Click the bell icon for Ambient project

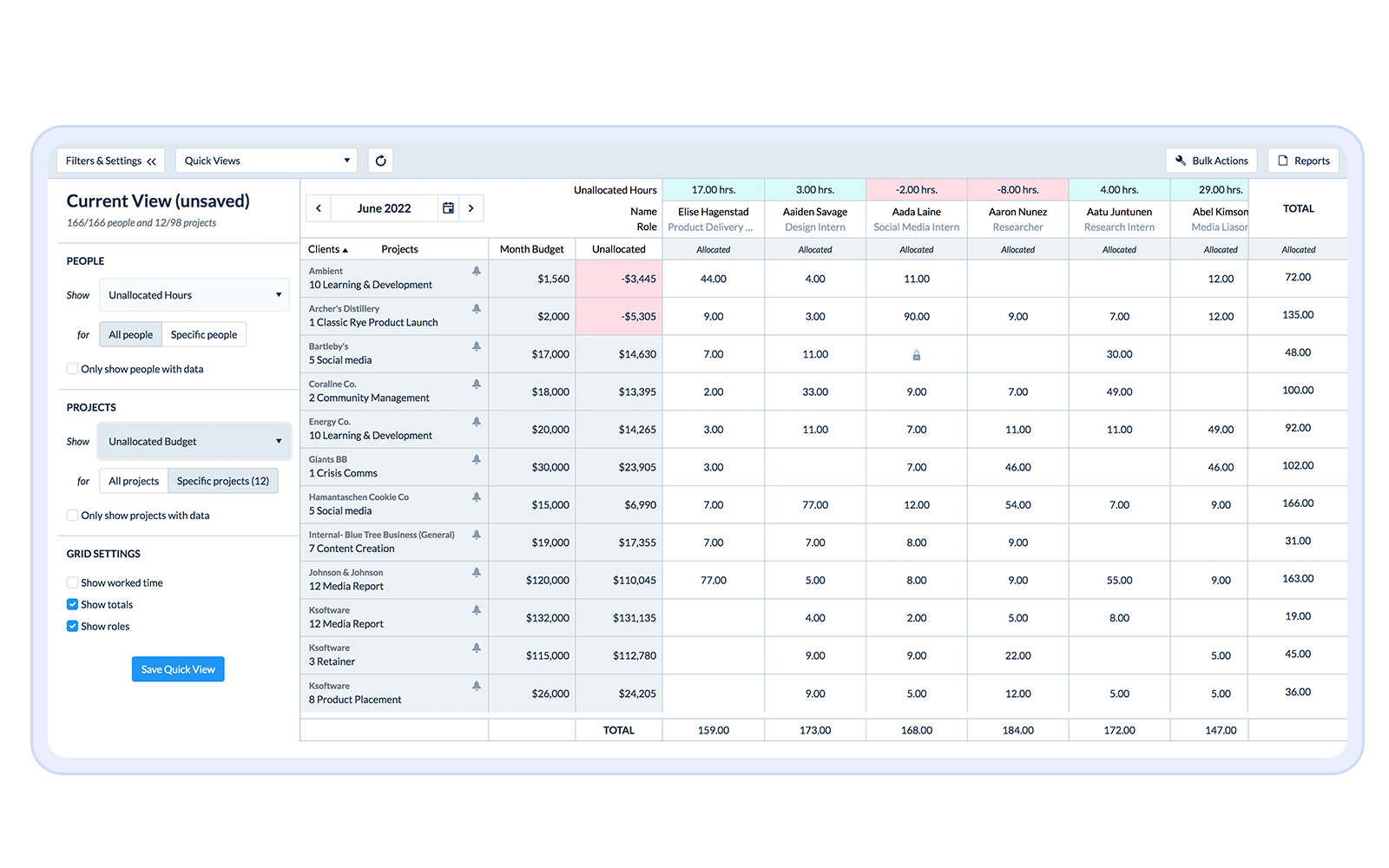tap(477, 272)
